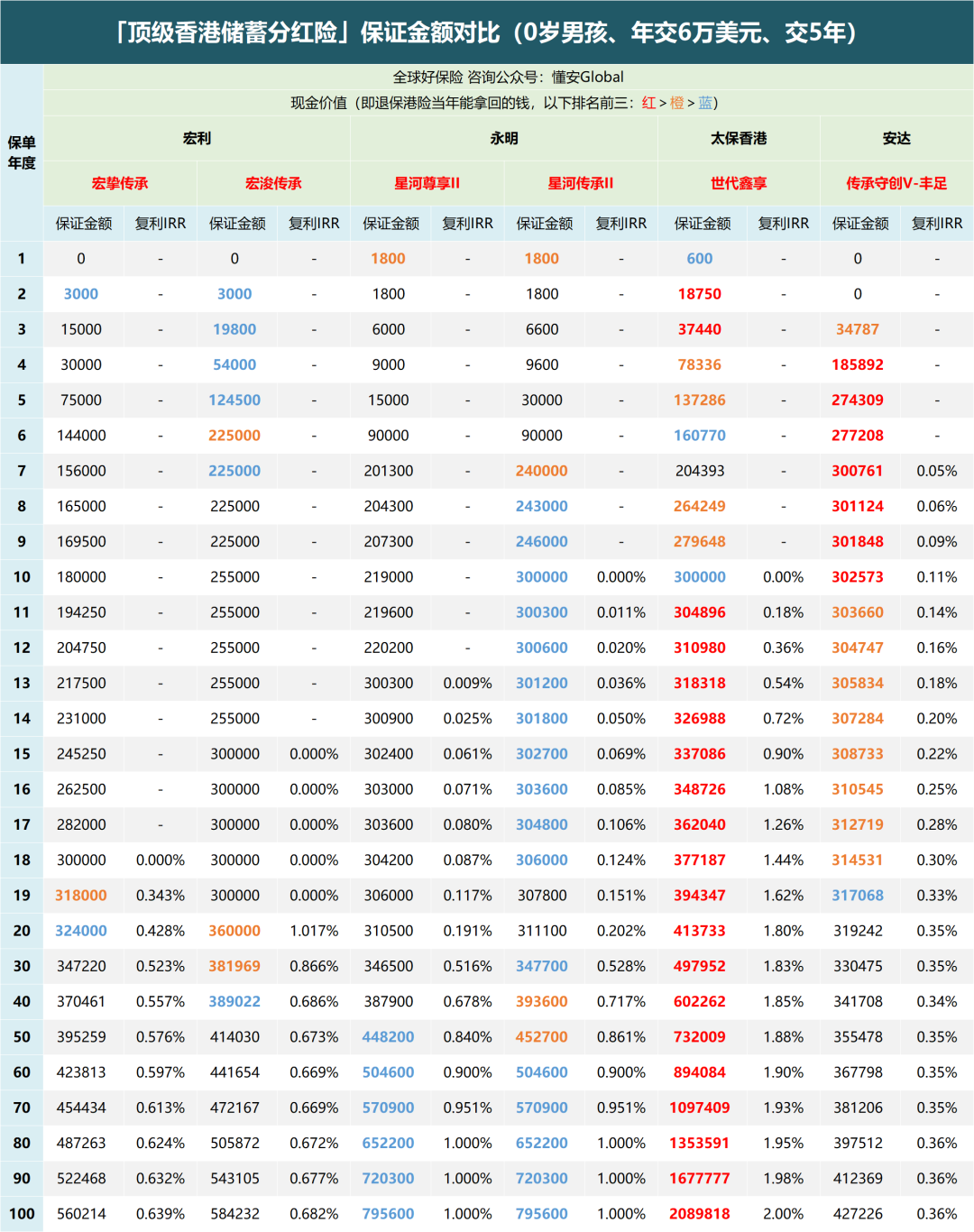Select the red 185892 value
This screenshot has width=974, height=1232.
coord(858,364)
